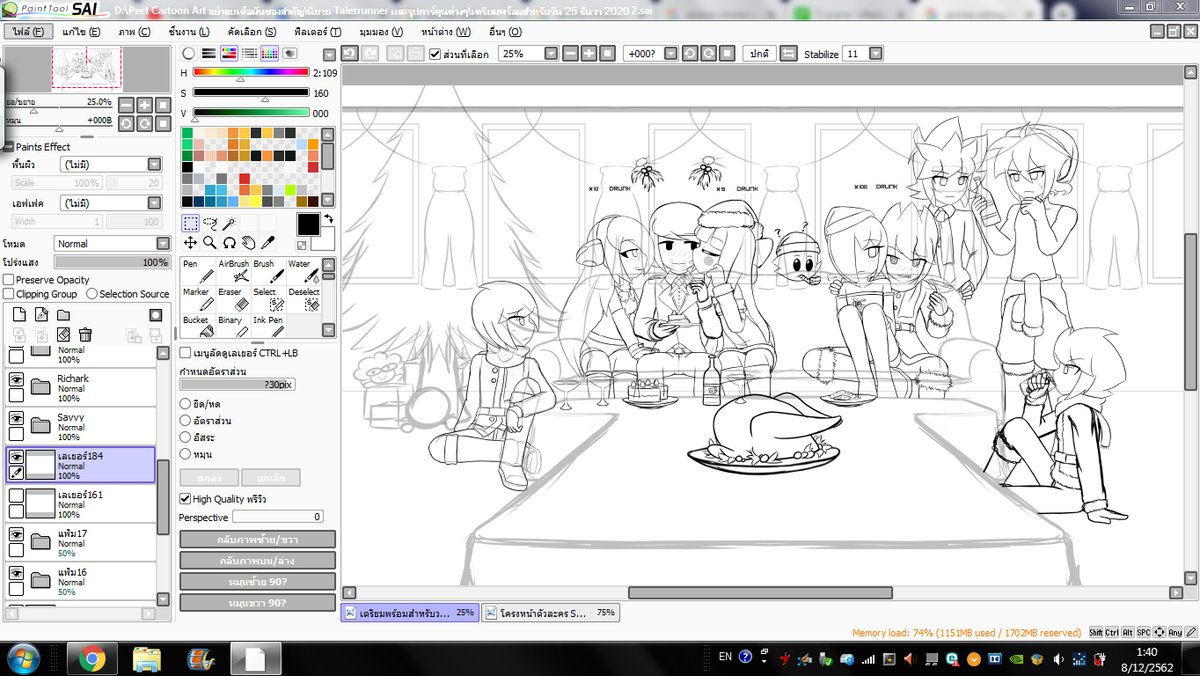1200x676 pixels.
Task: Enable Preserve Opacity checkbox
Action: [x=9, y=280]
